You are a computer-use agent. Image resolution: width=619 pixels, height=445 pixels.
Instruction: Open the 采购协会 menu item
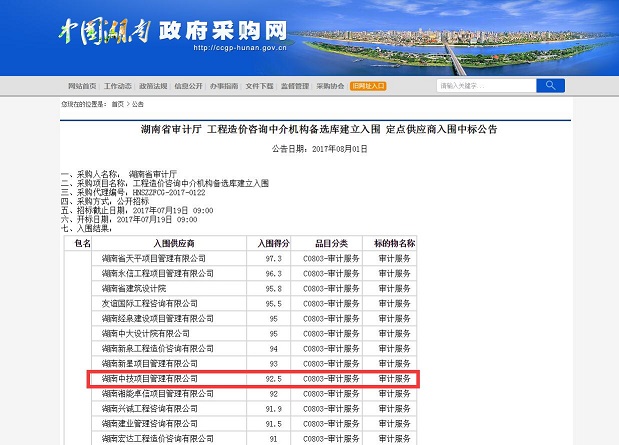click(x=330, y=86)
